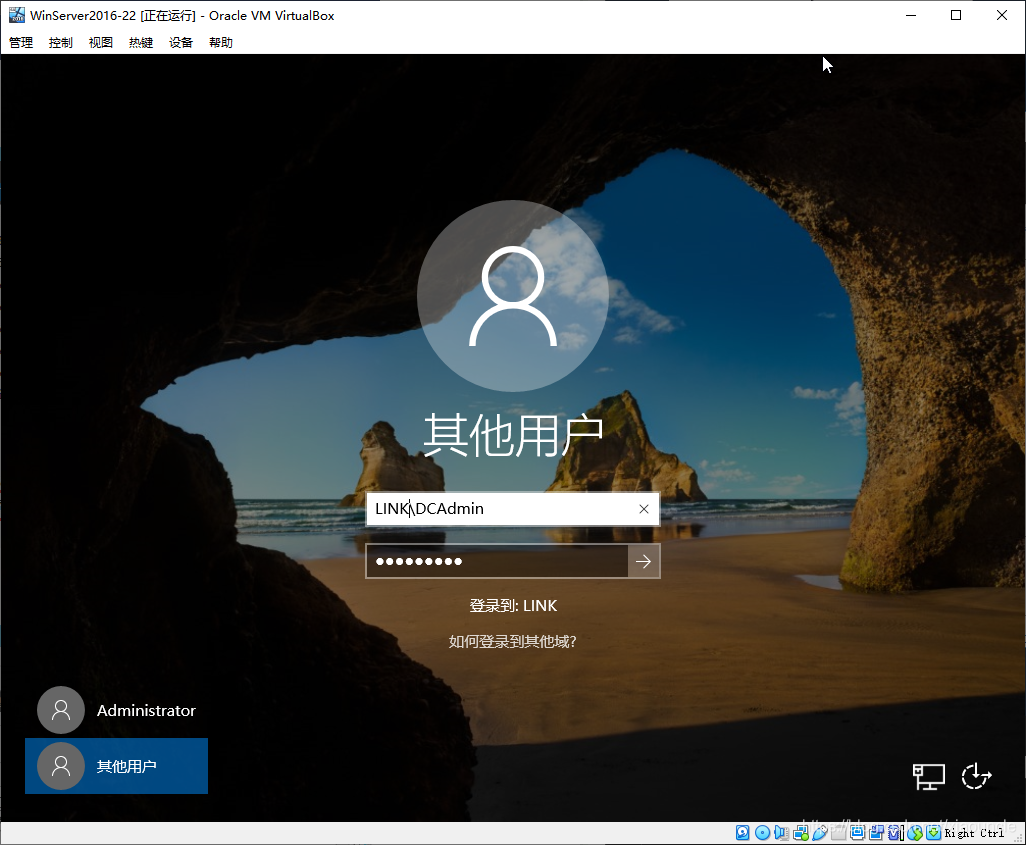Open the Ease of Access icon
This screenshot has height=845, width=1026.
point(976,777)
